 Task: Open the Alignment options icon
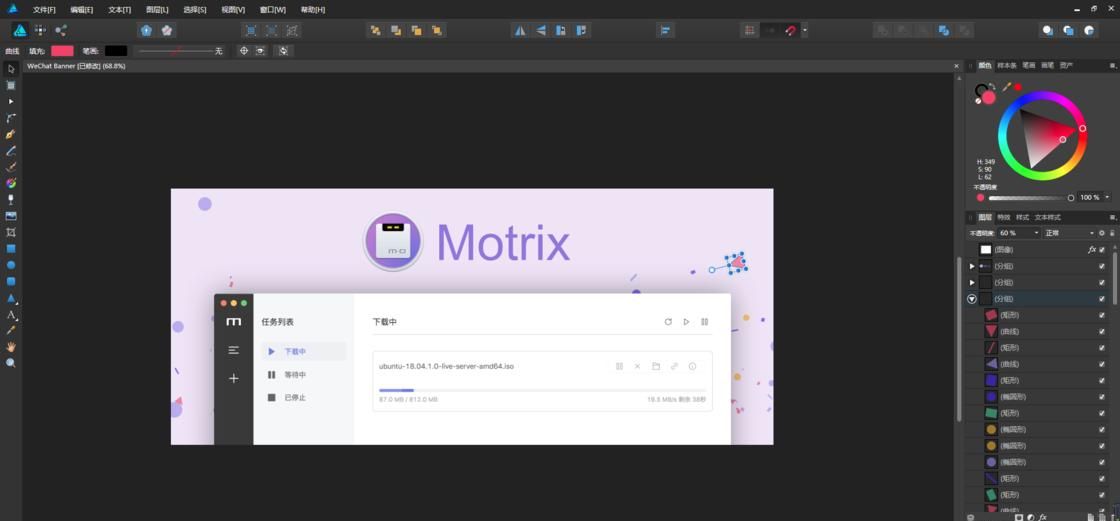pyautogui.click(x=666, y=30)
